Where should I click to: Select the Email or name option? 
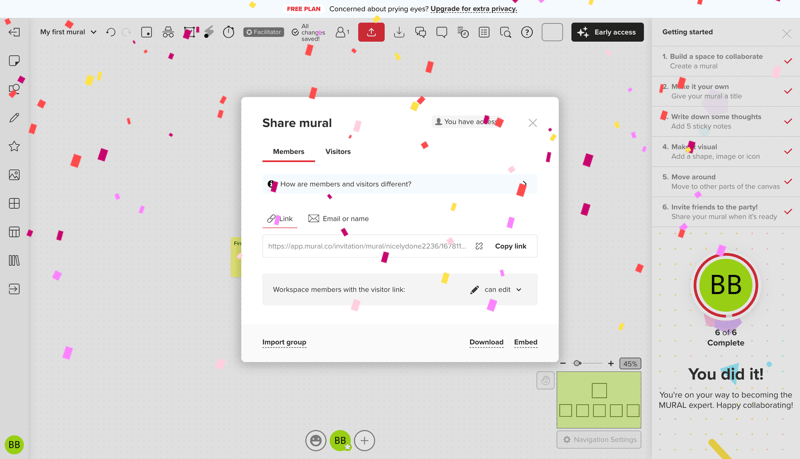click(x=338, y=219)
